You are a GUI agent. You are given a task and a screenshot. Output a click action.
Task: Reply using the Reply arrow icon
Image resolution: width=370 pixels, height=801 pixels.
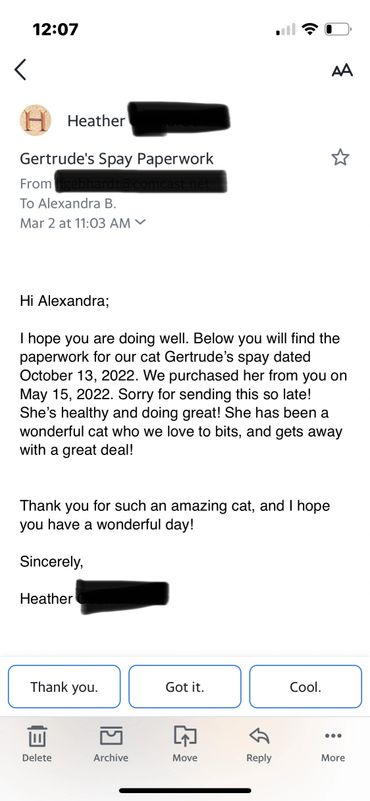click(259, 744)
